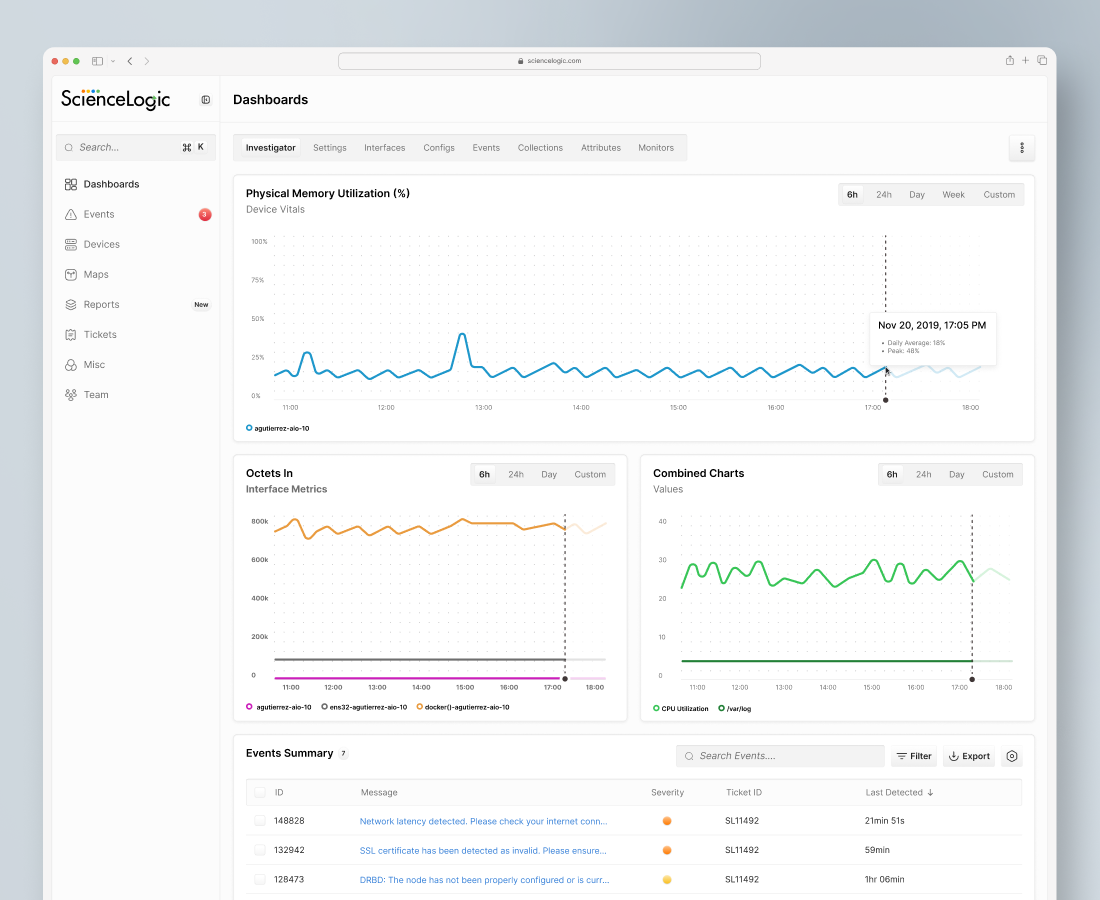Expand the browser sidebar dropdown chevron
Screen dimensions: 1100x900
[x=113, y=61]
